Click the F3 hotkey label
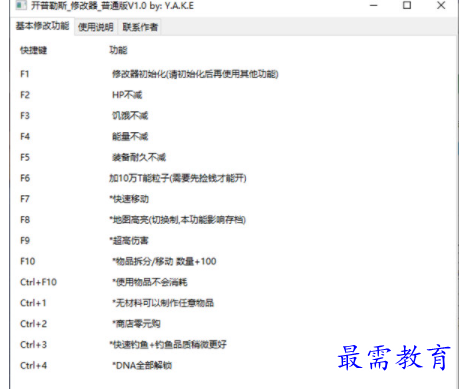Viewport: 459px width, 389px height. pos(25,116)
